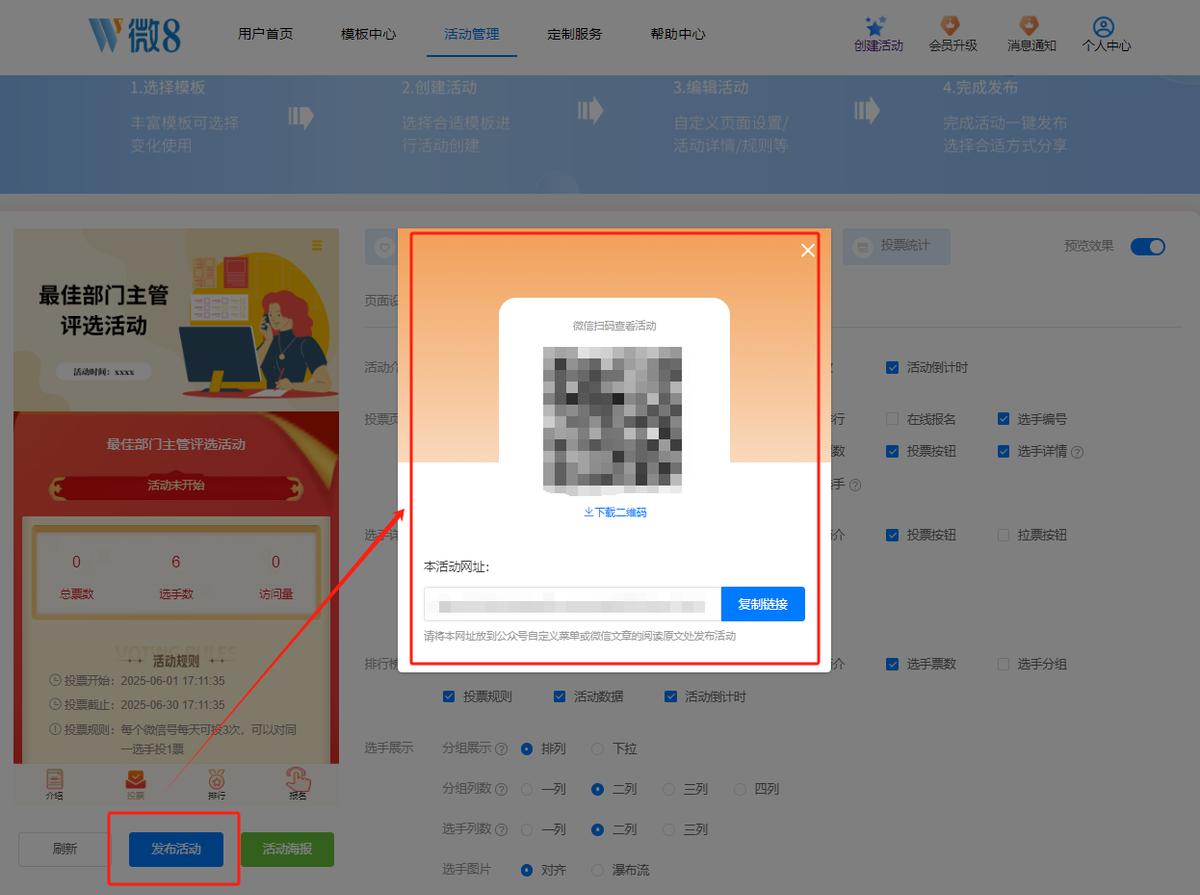Viewport: 1200px width, 895px height.
Task: Toggle 投票按钮 checkbox beside 拉票按钮
Action: click(x=892, y=535)
